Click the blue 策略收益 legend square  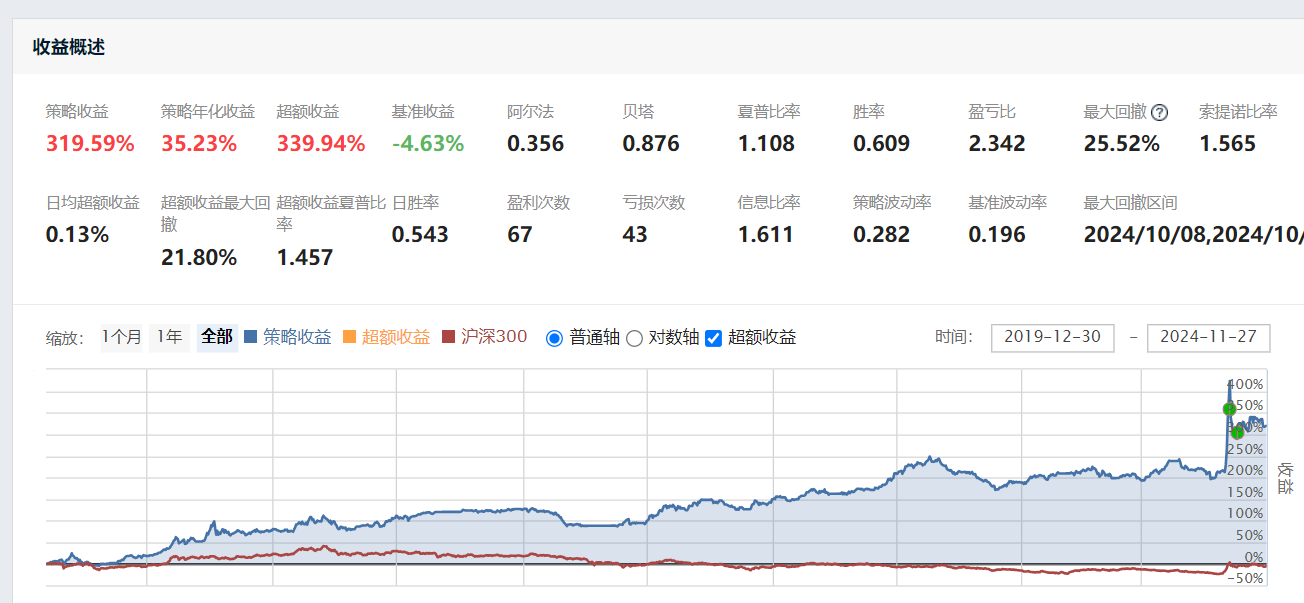[251, 338]
